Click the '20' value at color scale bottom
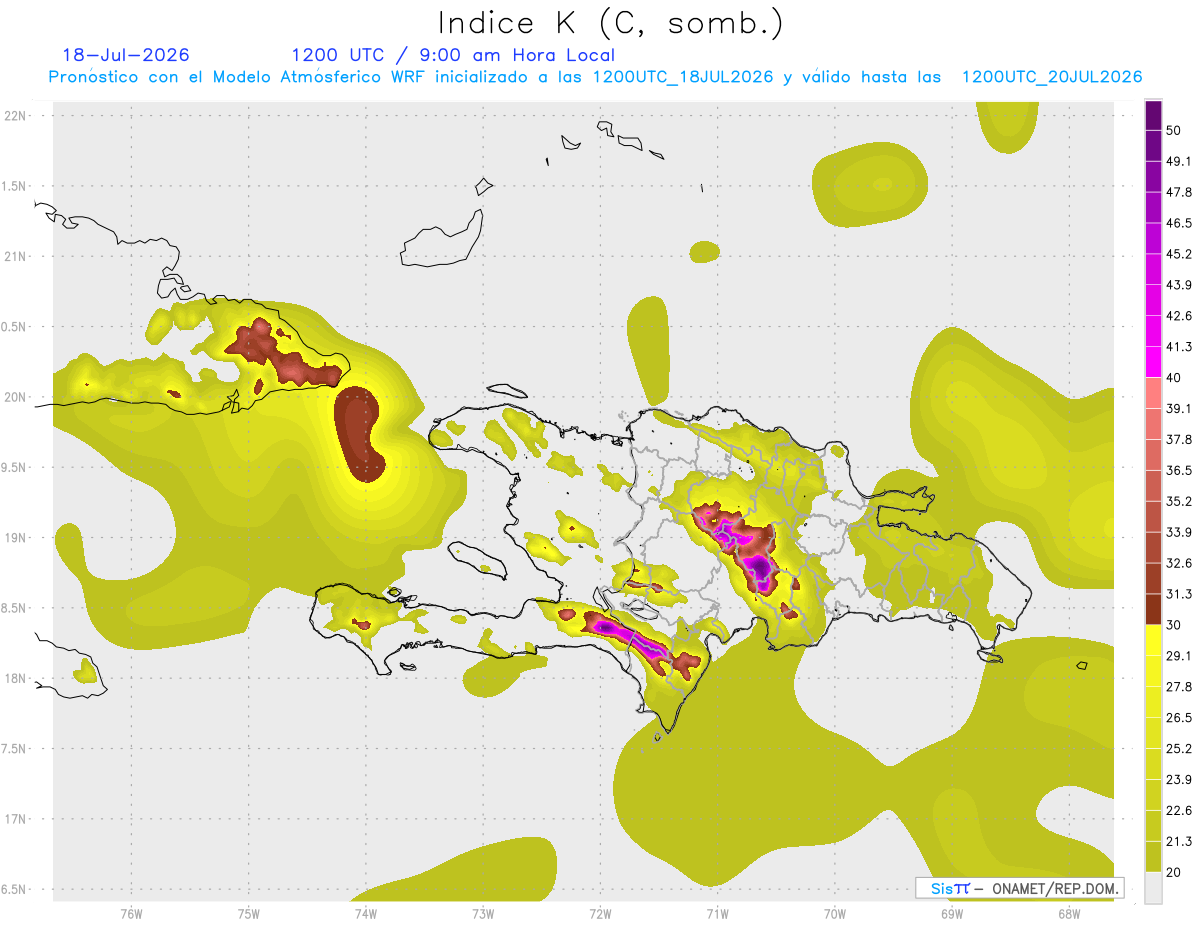Image resolution: width=1200 pixels, height=927 pixels. tap(1173, 872)
